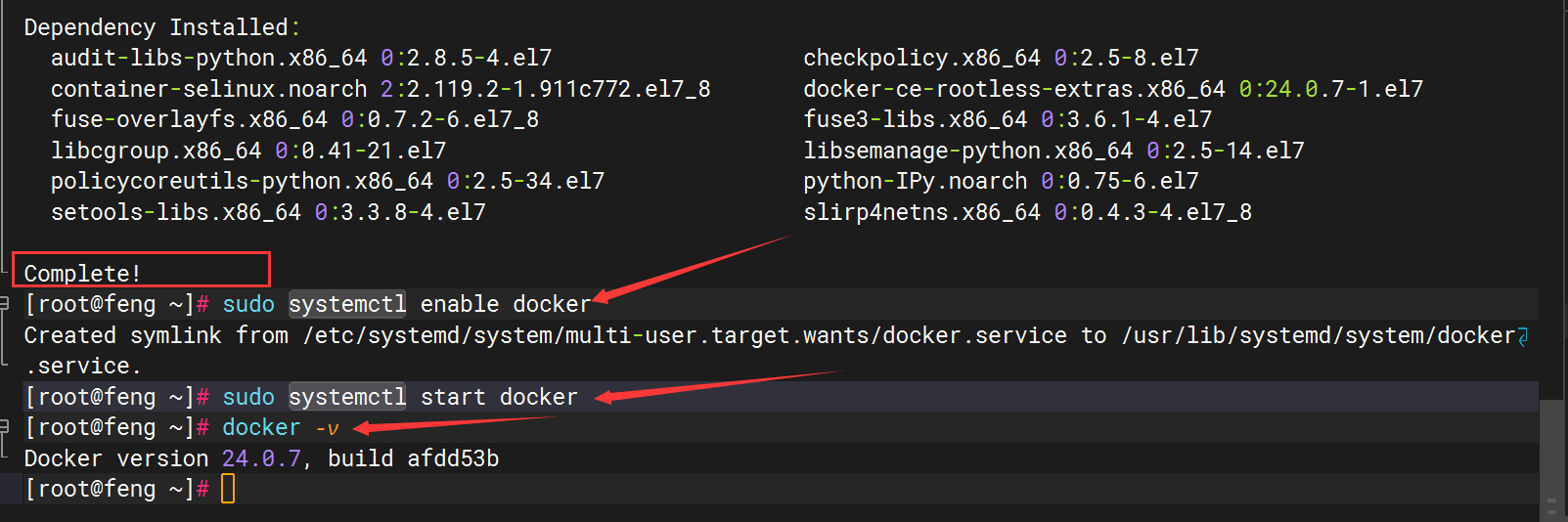Click the Docker version 24.0.7 number
The image size is (1568, 522).
[x=261, y=458]
